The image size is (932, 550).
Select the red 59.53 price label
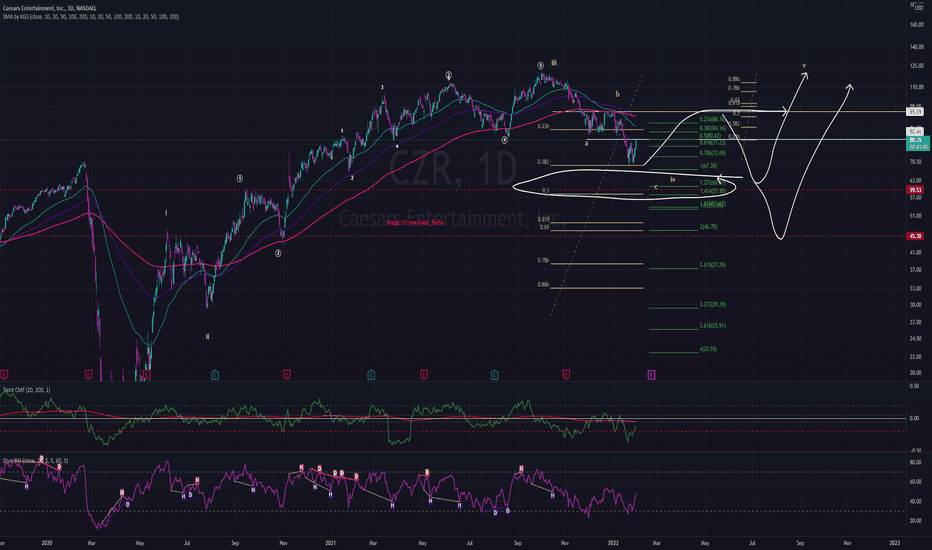[915, 190]
